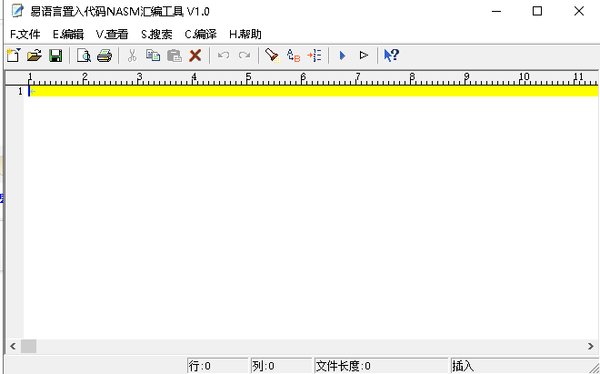Open the C.编译 menu
600x374 pixels.
coord(201,34)
